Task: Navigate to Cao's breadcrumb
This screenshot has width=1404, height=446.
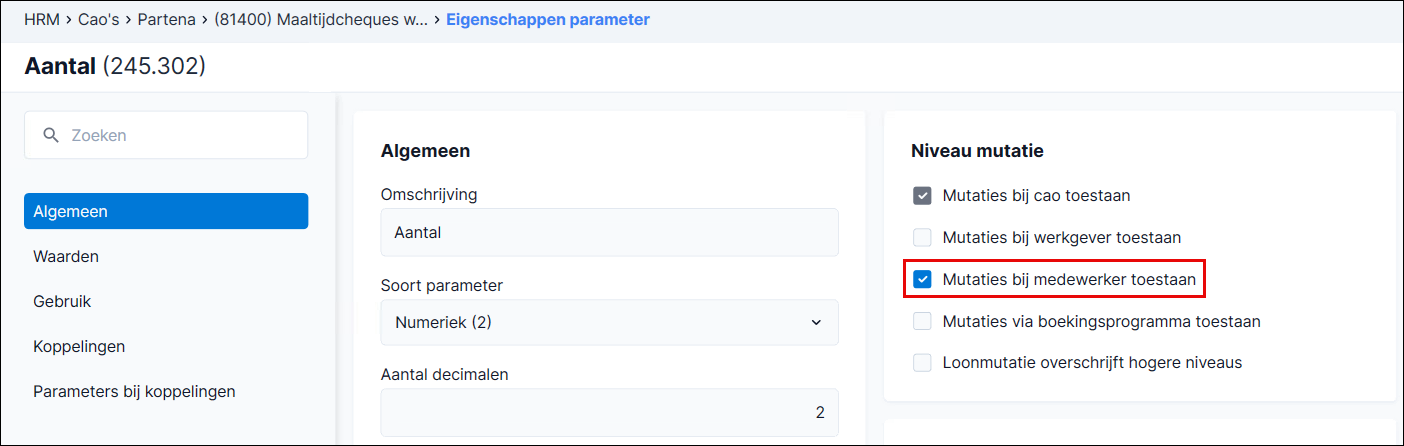Action: [x=99, y=20]
